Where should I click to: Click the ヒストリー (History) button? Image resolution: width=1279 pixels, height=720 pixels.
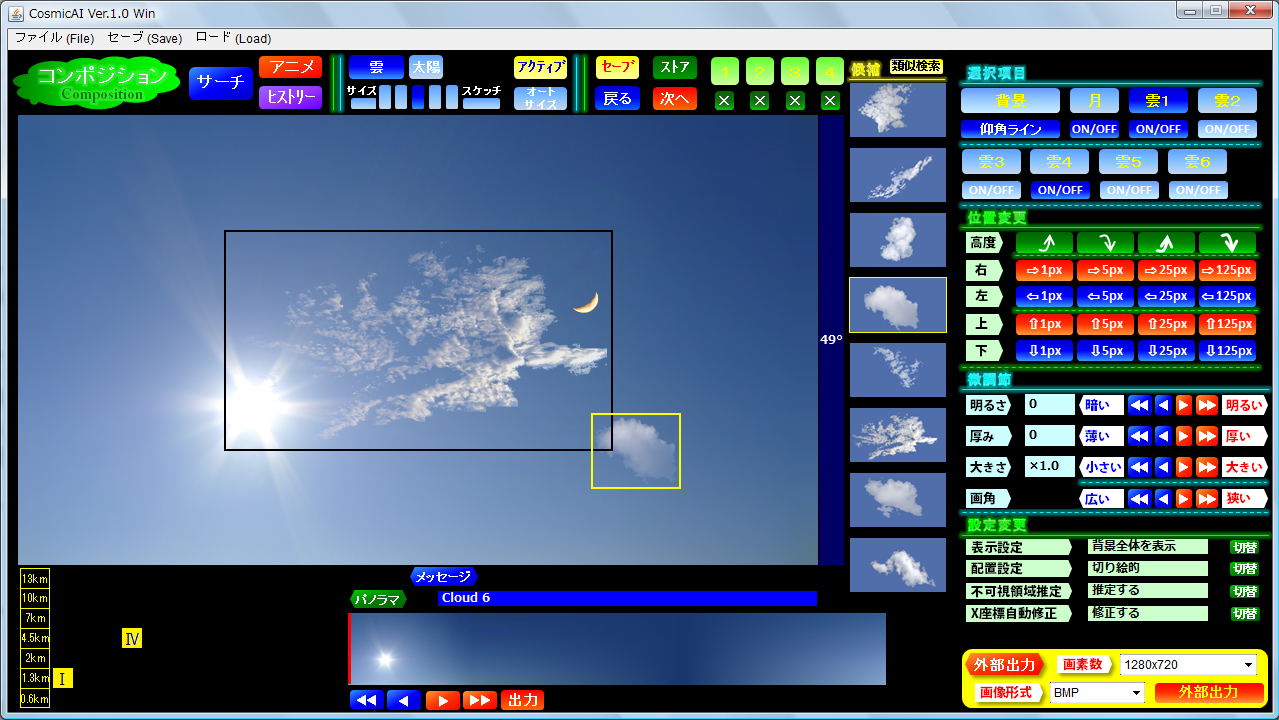290,97
